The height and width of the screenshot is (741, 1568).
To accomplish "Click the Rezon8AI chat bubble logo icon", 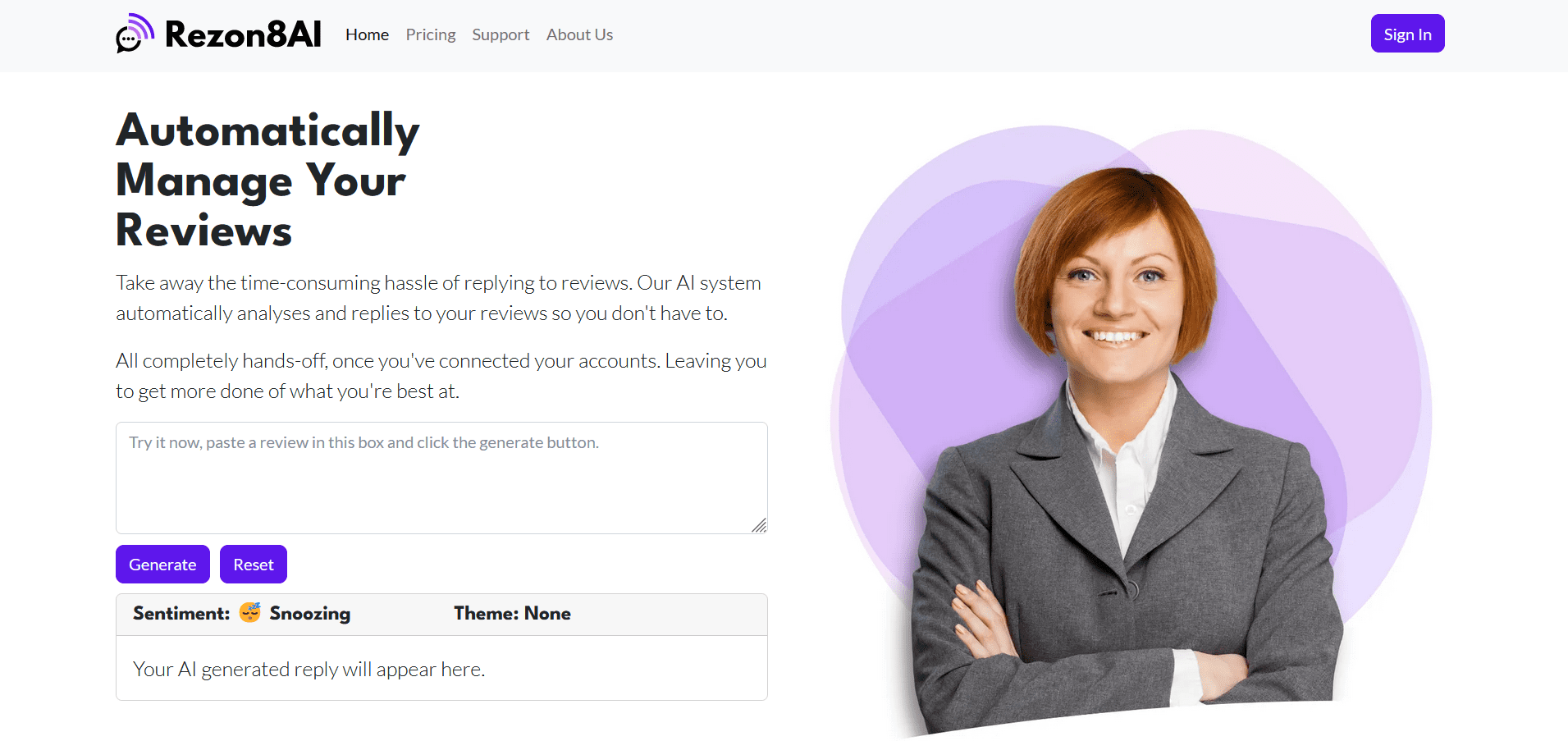I will click(x=135, y=34).
